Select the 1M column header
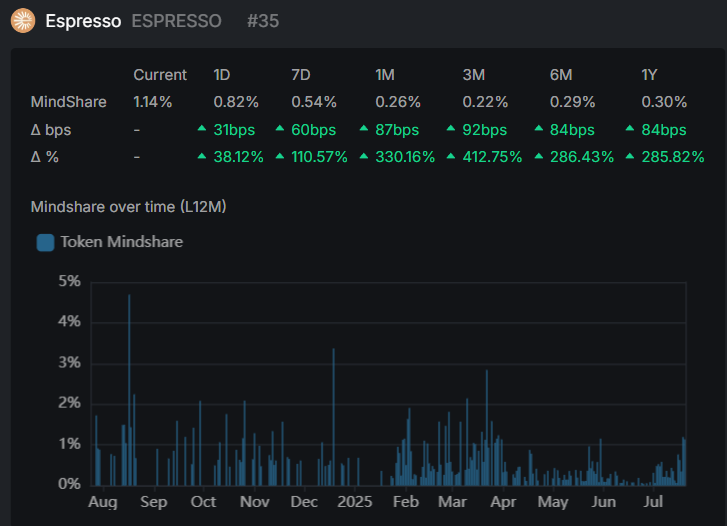The image size is (727, 526). click(x=385, y=75)
